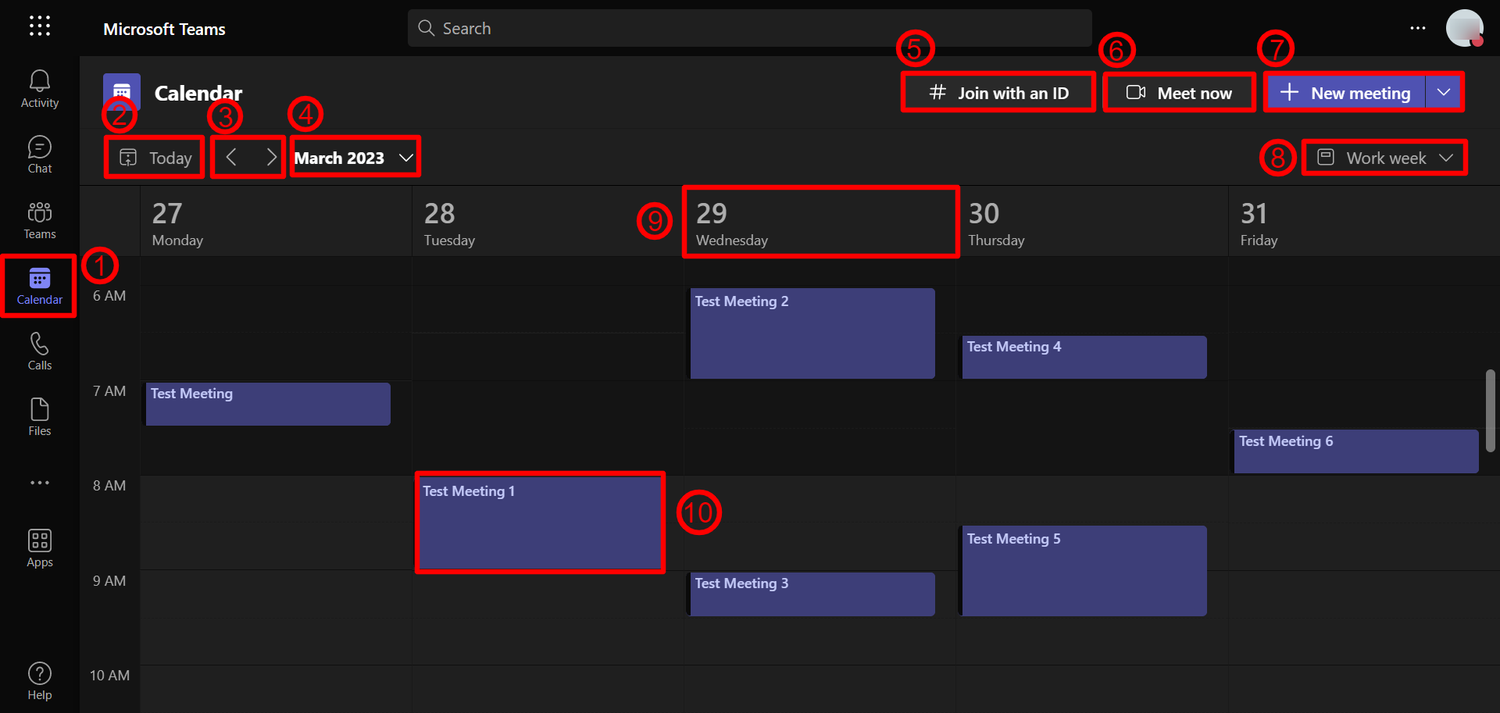Open the Test Meeting 6 event
This screenshot has width=1500, height=713.
click(1356, 451)
